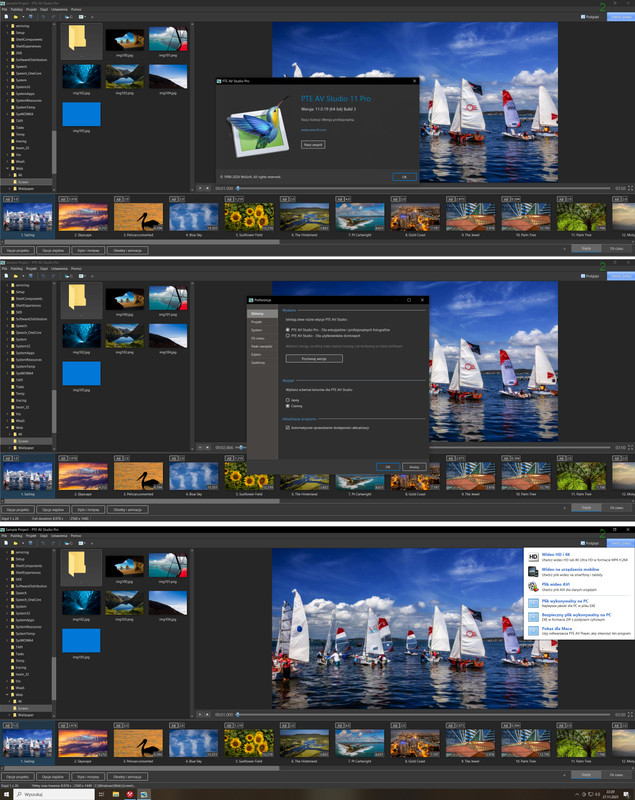Image resolution: width=635 pixels, height=800 pixels.
Task: Click Anuluj in the Preferences dialog
Action: point(414,467)
